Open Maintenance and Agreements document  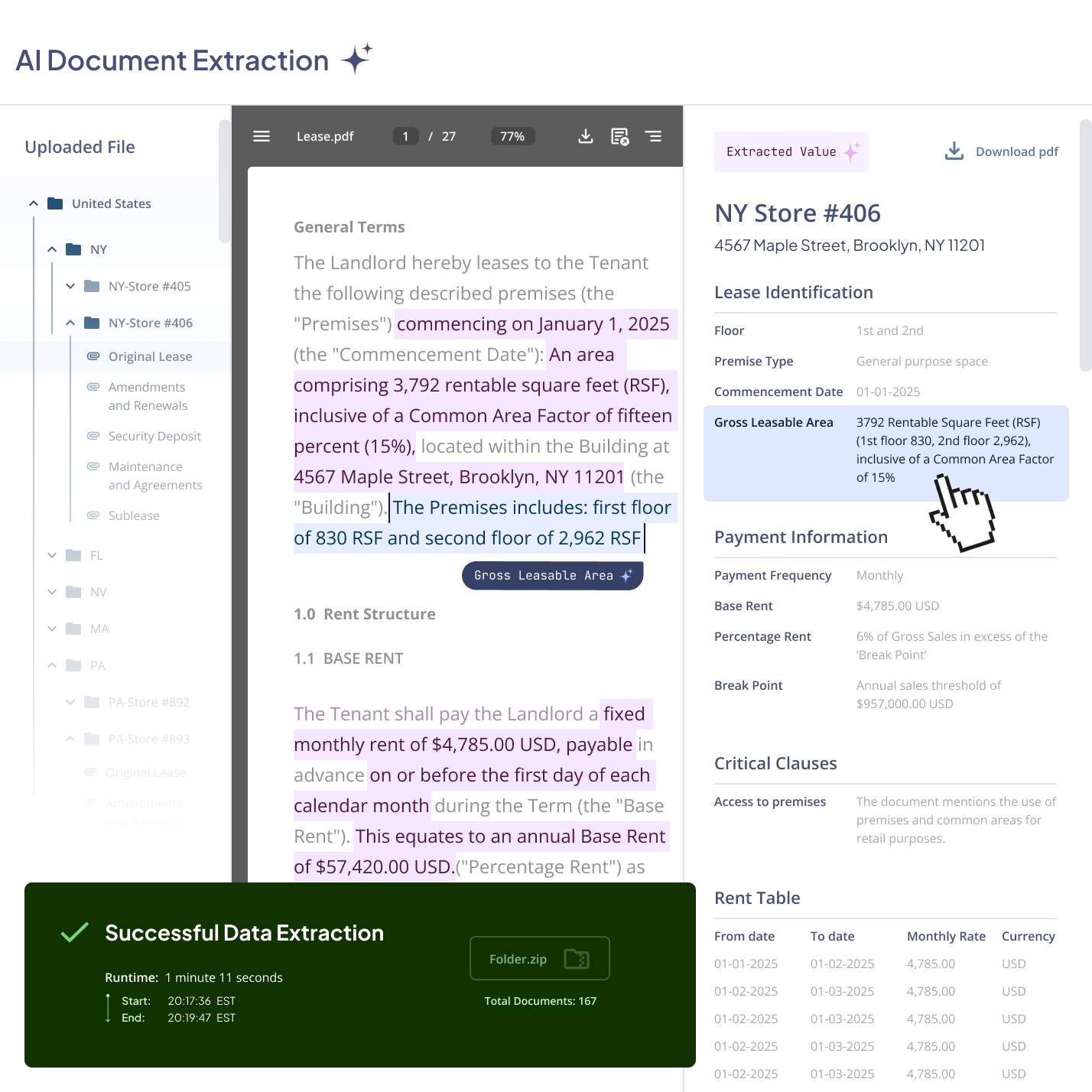[155, 476]
